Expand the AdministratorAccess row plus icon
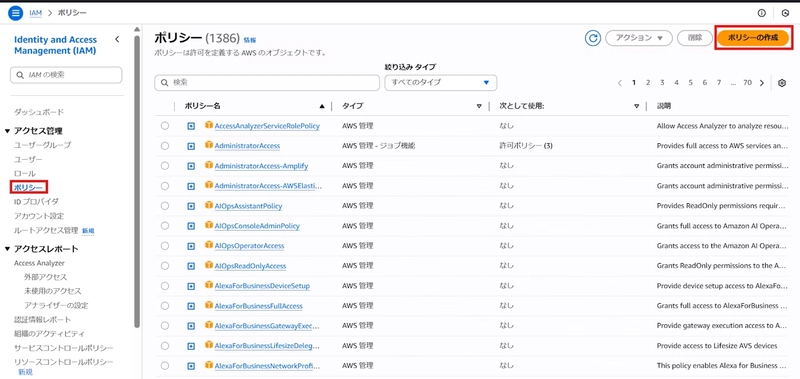800x379 pixels. coord(191,146)
